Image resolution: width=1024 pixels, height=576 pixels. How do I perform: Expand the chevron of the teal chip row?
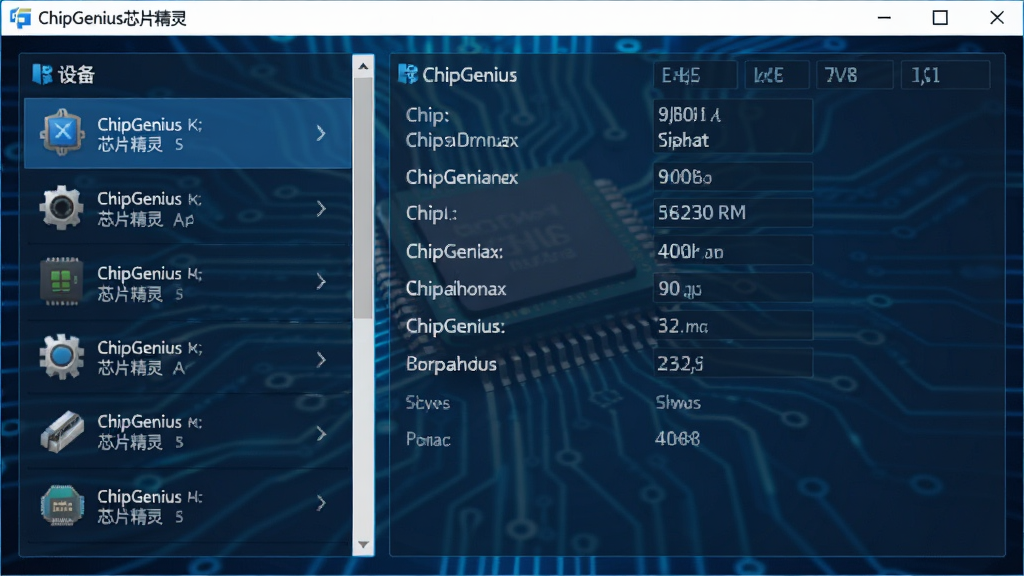click(321, 503)
